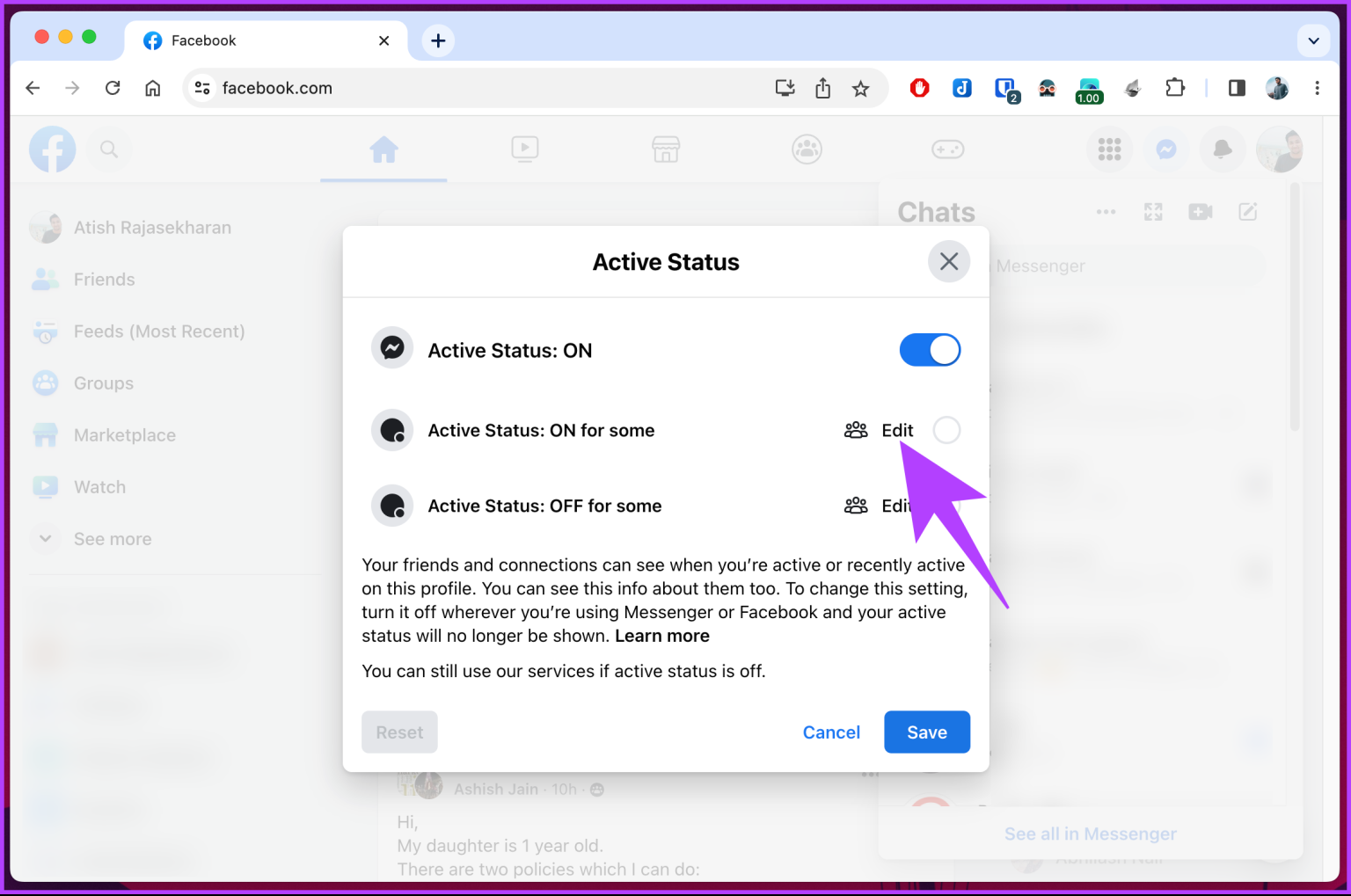Open the Chats options three-dot menu
The width and height of the screenshot is (1351, 896).
1106,212
